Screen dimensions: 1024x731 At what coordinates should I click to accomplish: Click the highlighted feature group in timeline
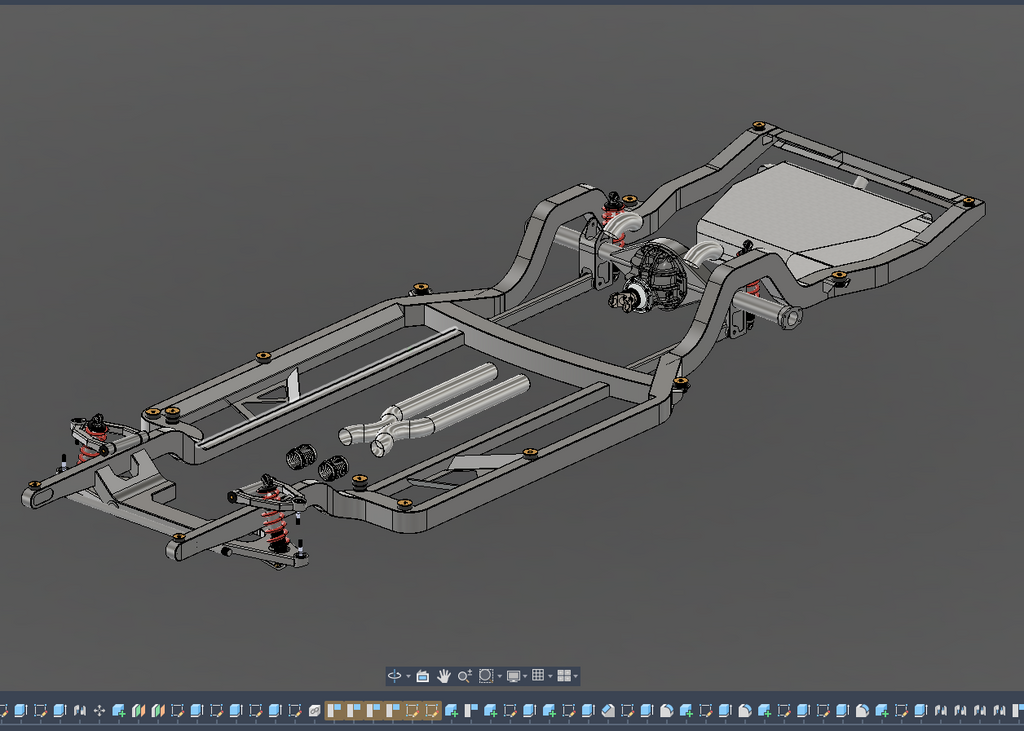[383, 711]
